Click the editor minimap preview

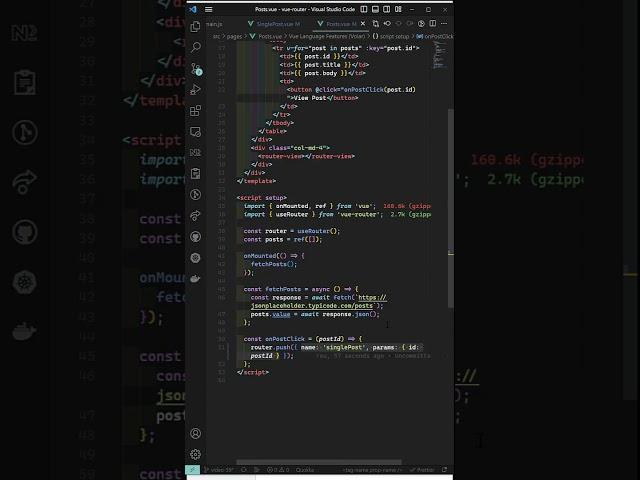(x=438, y=55)
